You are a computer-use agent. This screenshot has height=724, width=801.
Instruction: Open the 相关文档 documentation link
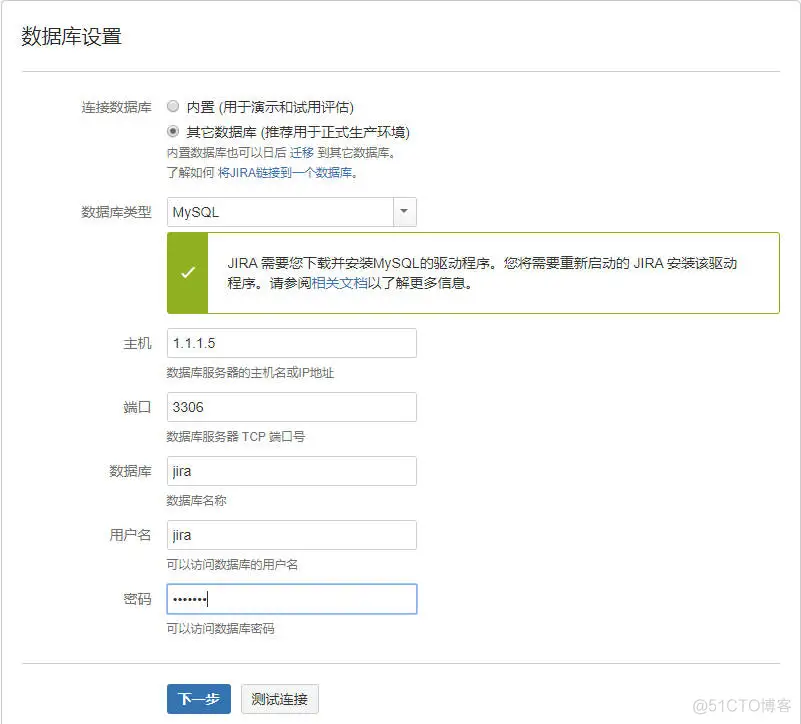pyautogui.click(x=339, y=283)
